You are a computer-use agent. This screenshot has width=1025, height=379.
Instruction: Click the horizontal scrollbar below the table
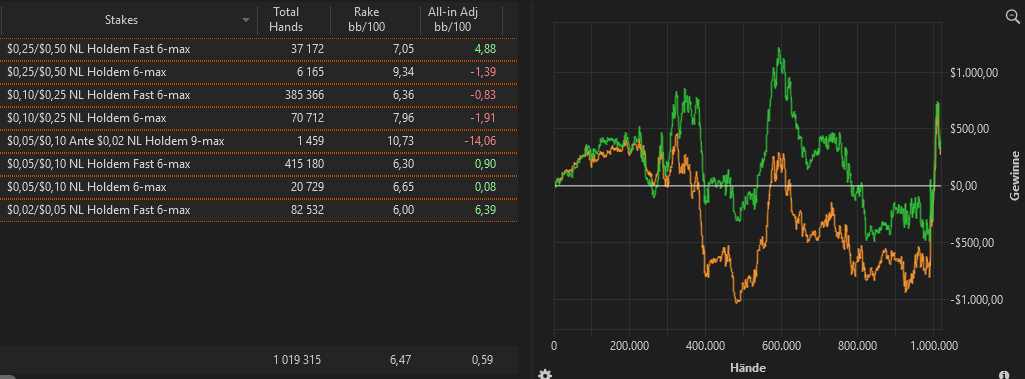coord(259,376)
